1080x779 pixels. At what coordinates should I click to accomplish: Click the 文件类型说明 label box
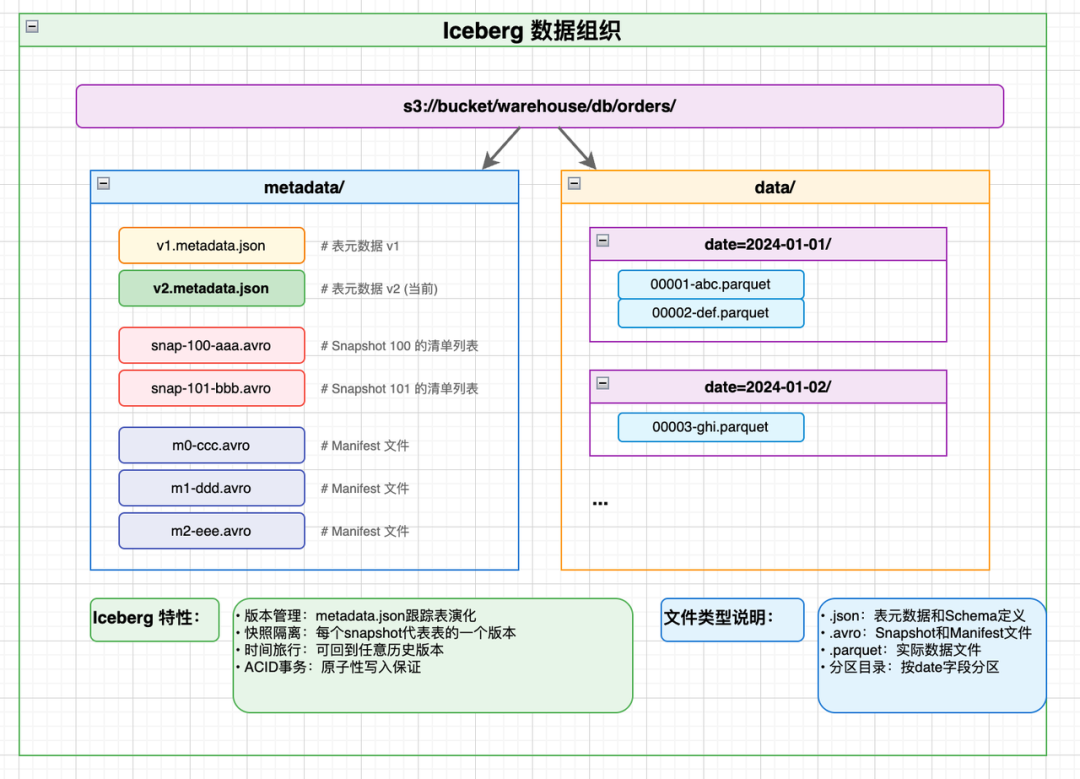(x=732, y=620)
